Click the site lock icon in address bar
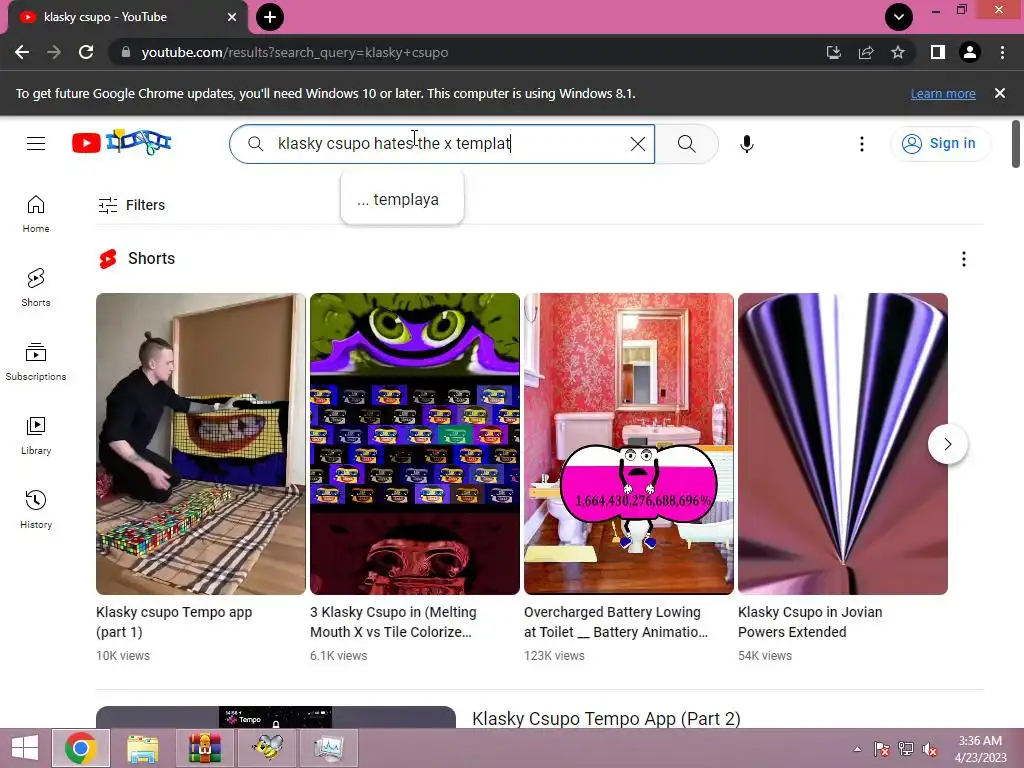The width and height of the screenshot is (1024, 768). (126, 52)
